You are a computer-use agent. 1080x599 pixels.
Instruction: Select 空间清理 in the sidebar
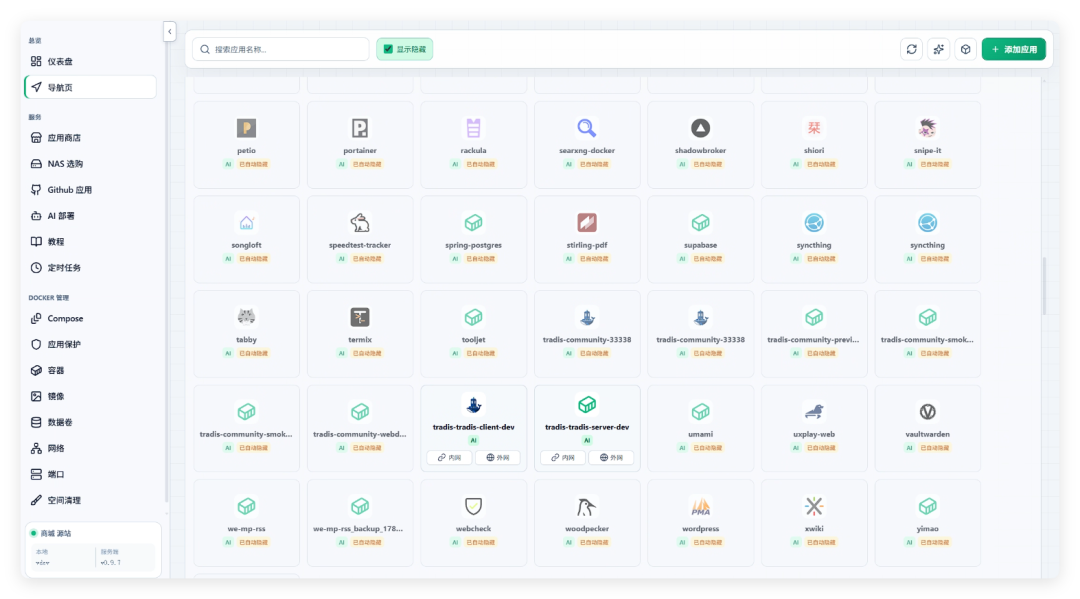(x=90, y=501)
